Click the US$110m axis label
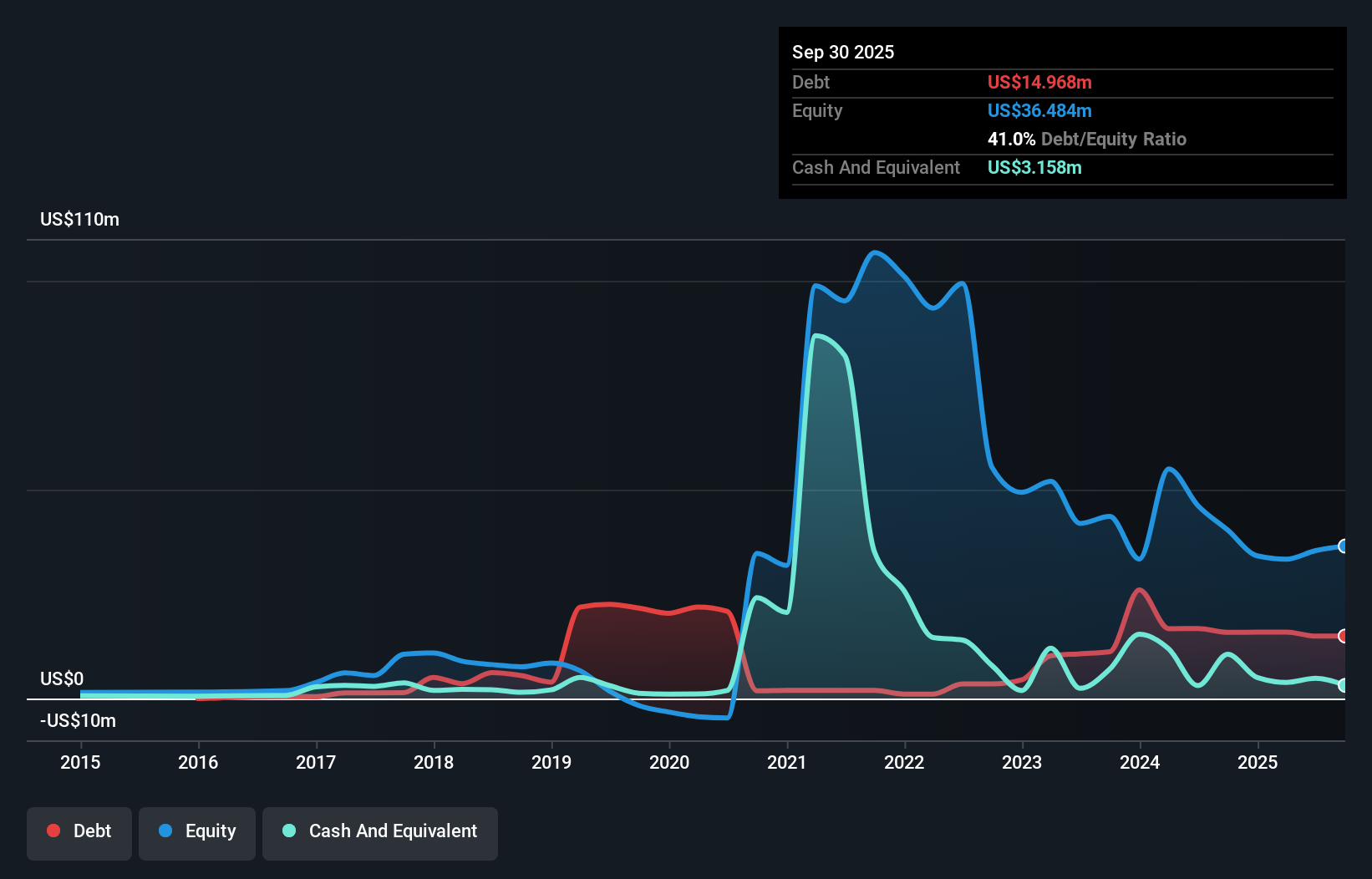The height and width of the screenshot is (879, 1372). pyautogui.click(x=79, y=219)
